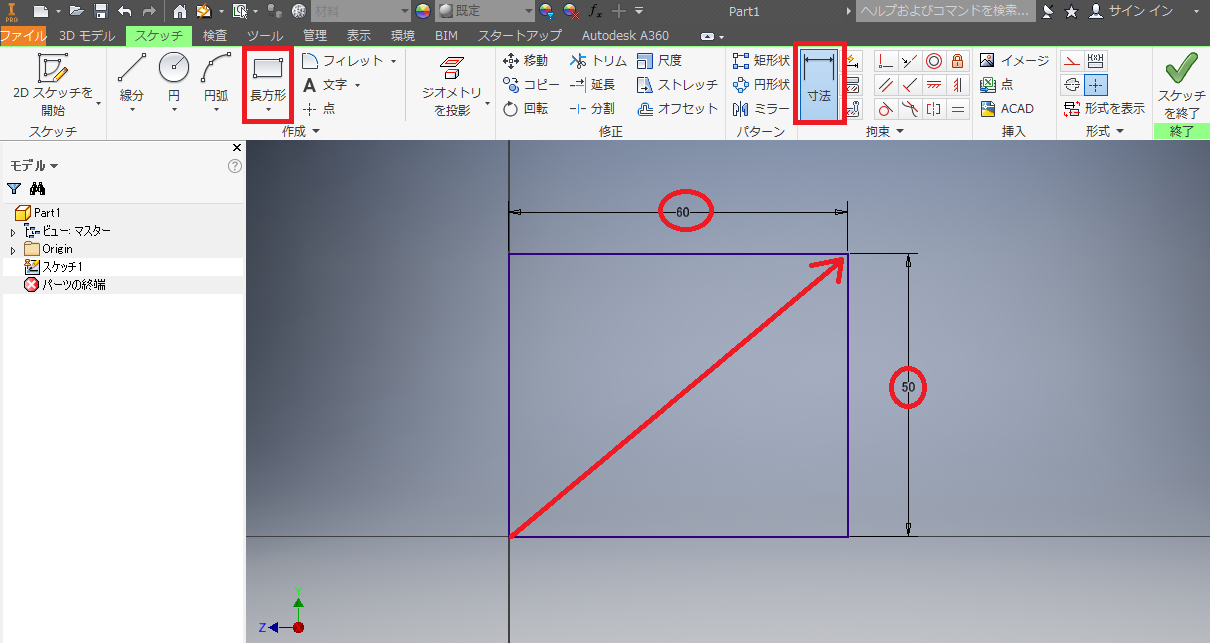1210x643 pixels.
Task: Open the Rectangle (長方形) tool dropdown arrow
Action: pos(268,110)
